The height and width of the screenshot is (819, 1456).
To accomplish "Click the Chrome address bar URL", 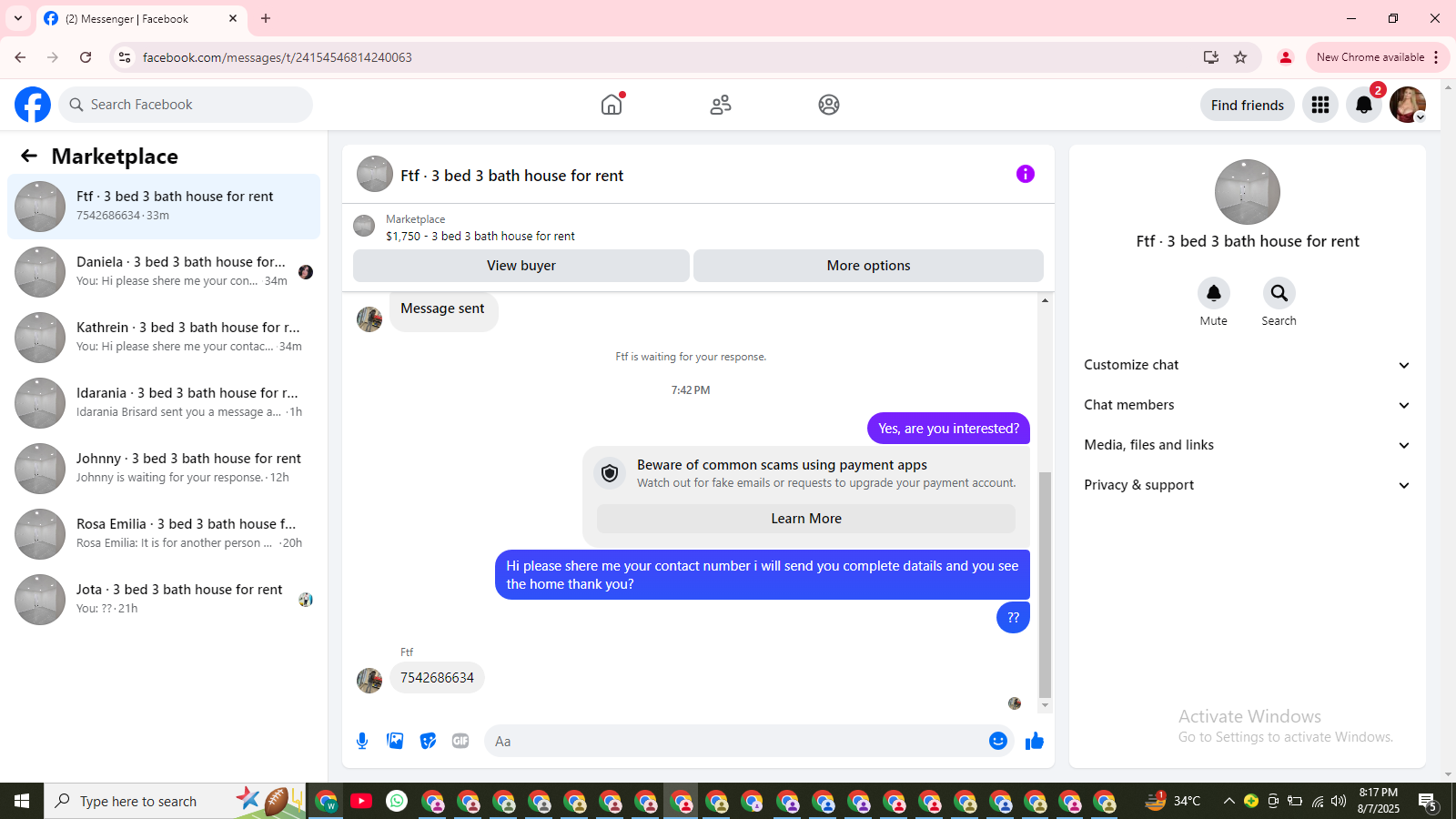I will tap(278, 57).
